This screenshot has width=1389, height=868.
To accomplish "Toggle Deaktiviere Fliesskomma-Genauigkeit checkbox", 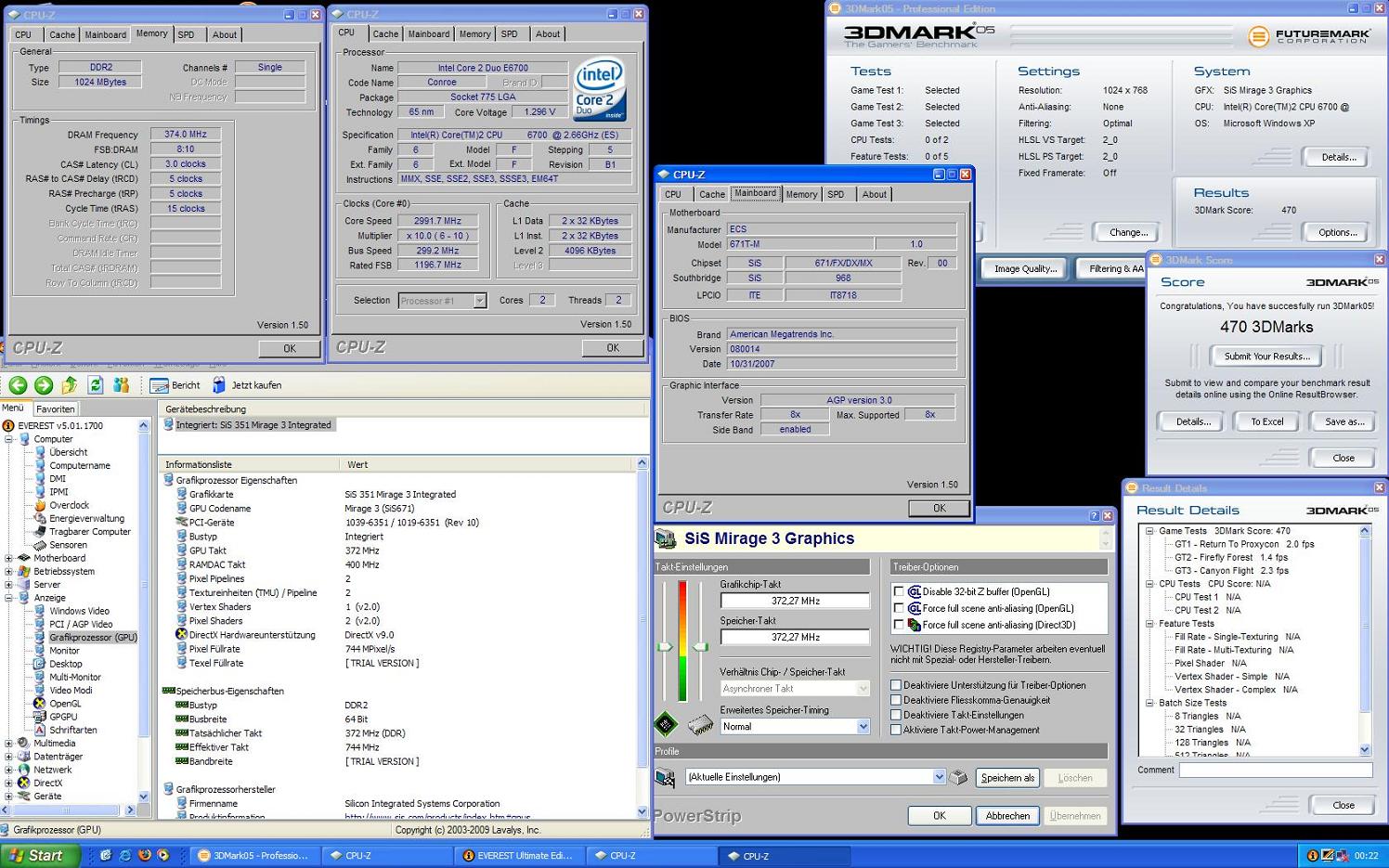I will pyautogui.click(x=896, y=700).
